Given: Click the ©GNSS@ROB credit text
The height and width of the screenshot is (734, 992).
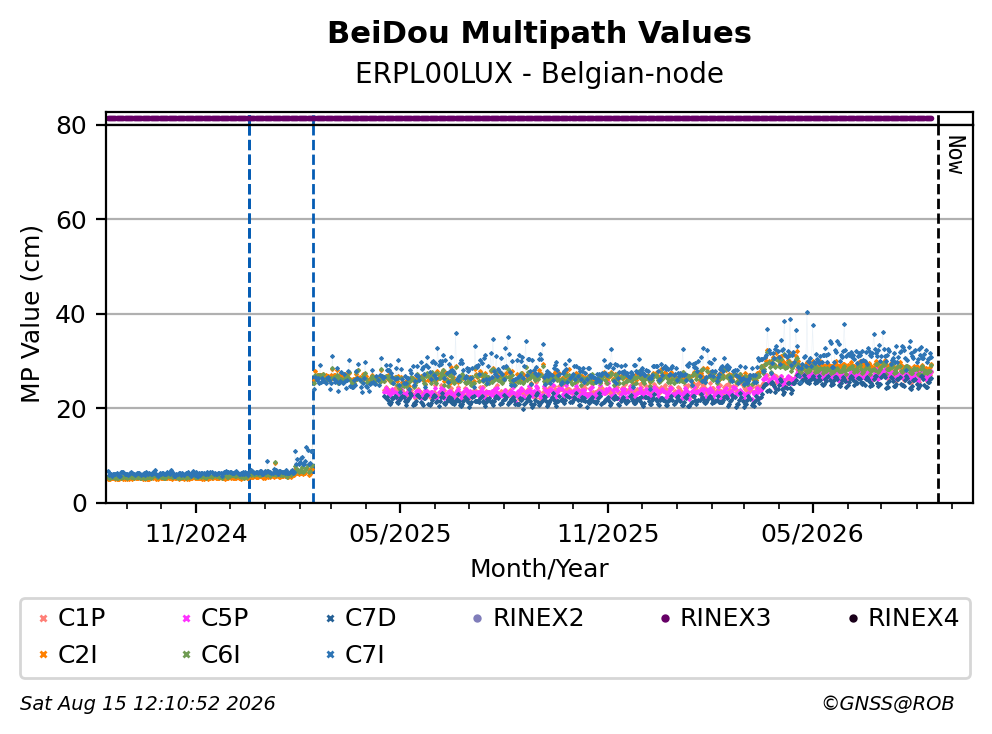Looking at the screenshot, I should tap(888, 703).
